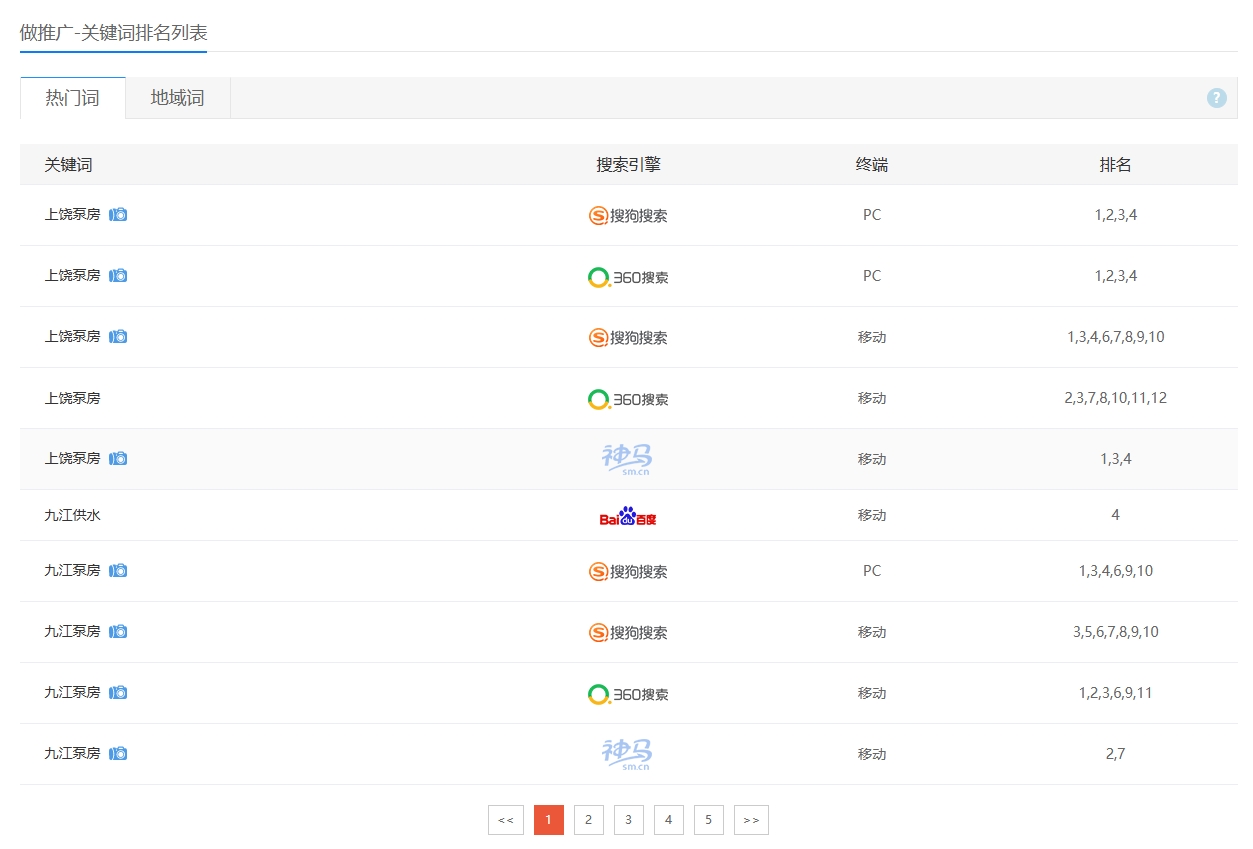Go to the first page with <<
This screenshot has height=849, width=1253.
coord(506,820)
